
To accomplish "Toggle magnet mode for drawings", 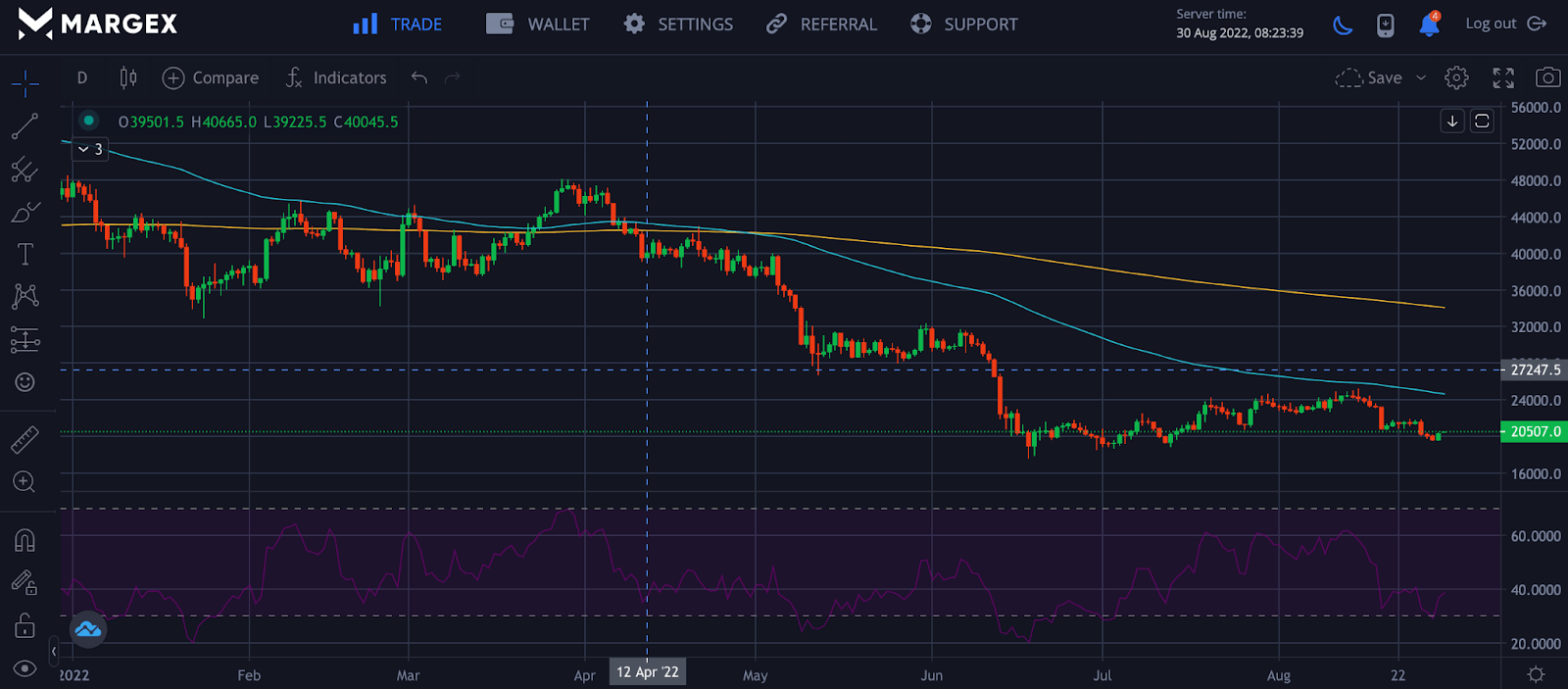I will pyautogui.click(x=24, y=541).
